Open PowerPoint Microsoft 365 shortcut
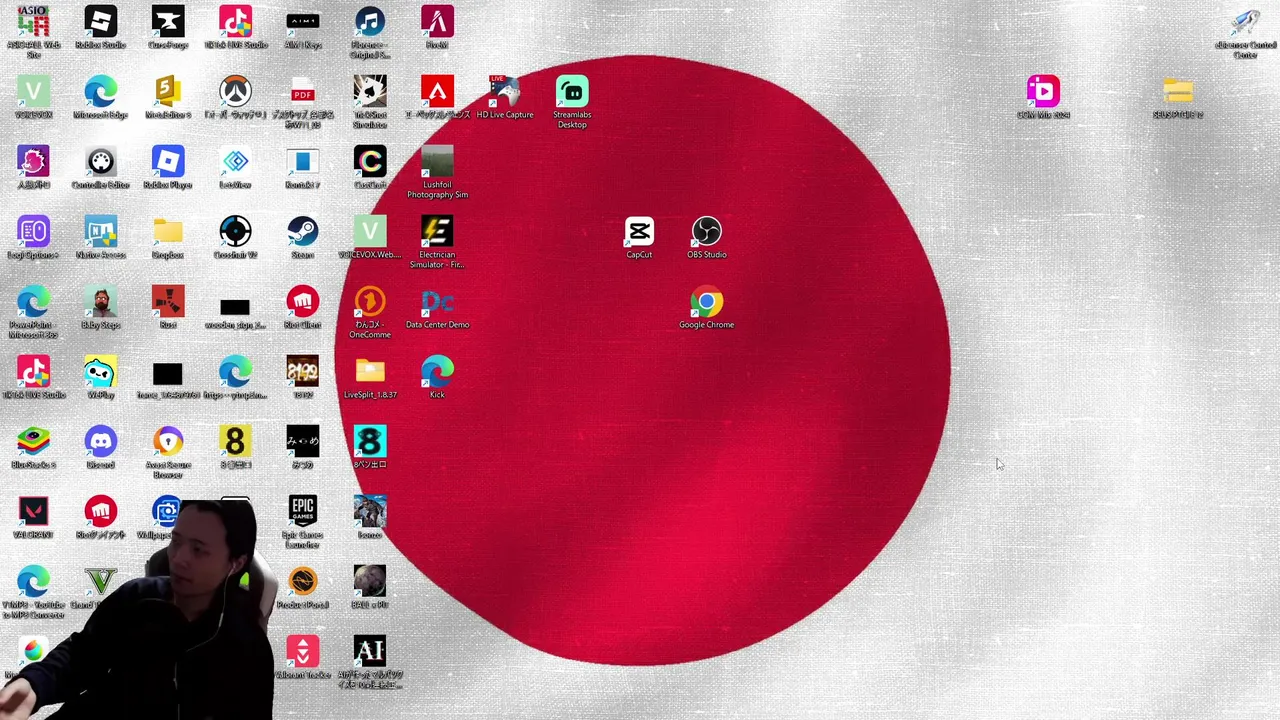Image resolution: width=1280 pixels, height=720 pixels. [x=33, y=302]
